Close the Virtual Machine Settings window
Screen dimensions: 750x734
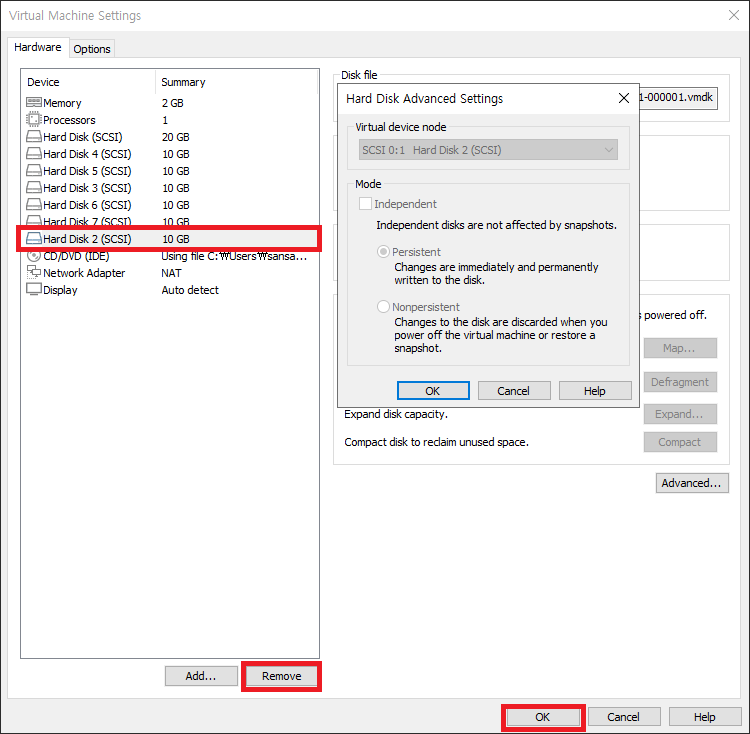(734, 15)
